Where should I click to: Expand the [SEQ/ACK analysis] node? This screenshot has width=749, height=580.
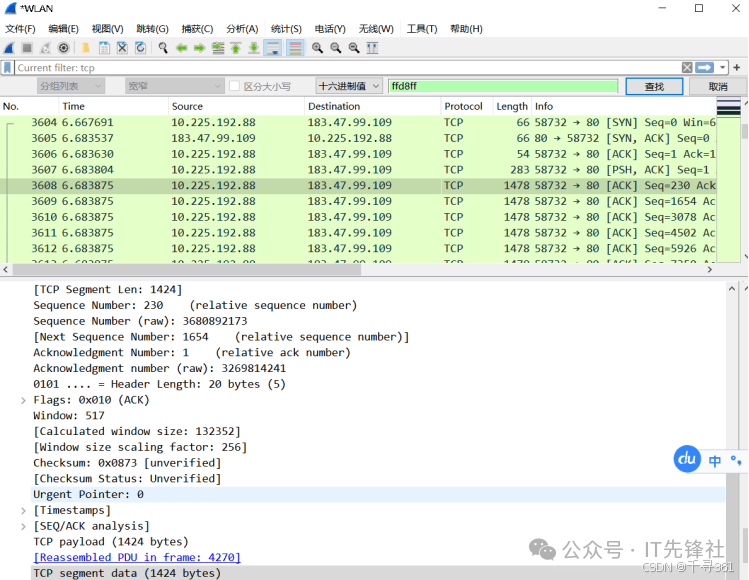(24, 526)
